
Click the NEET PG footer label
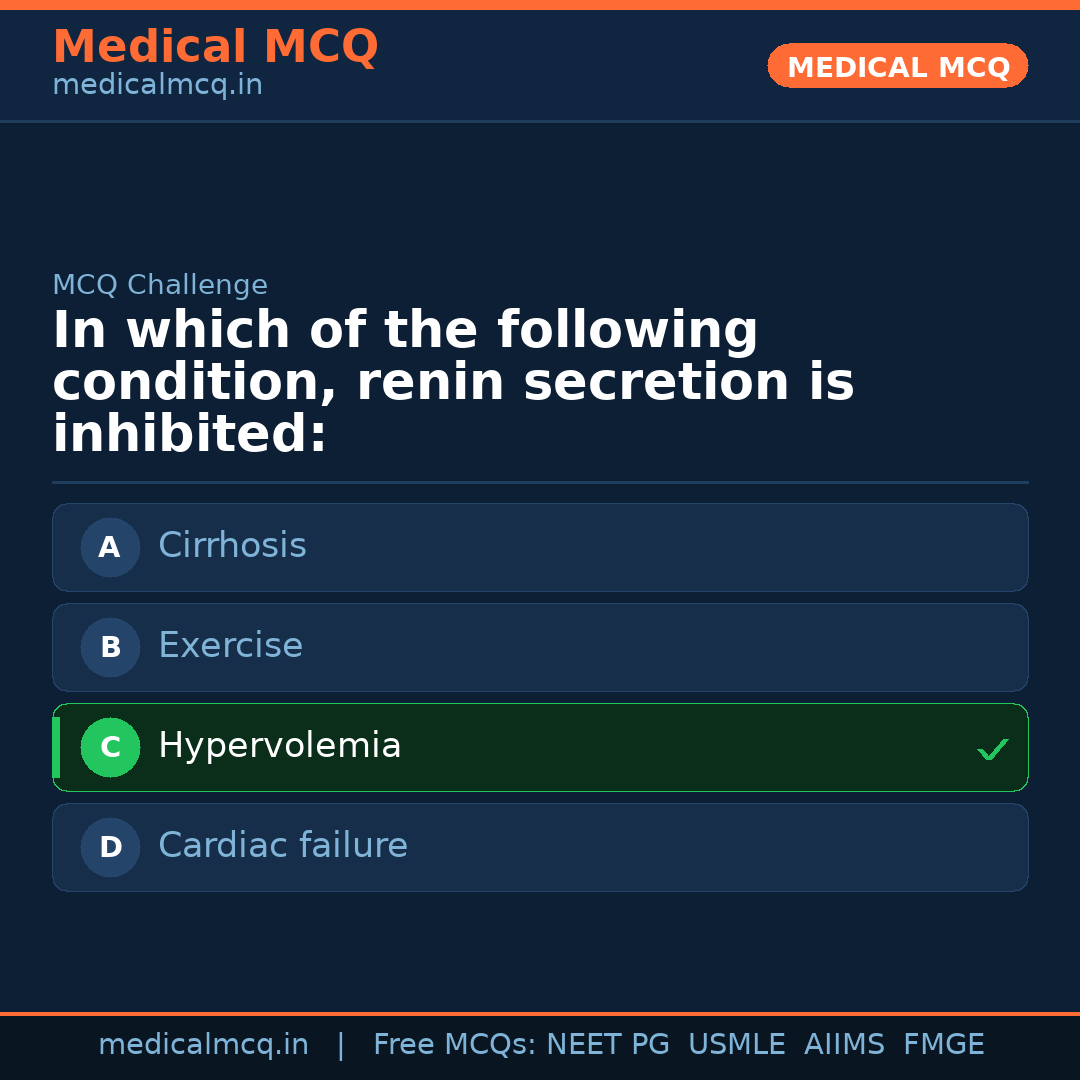[607, 1044]
